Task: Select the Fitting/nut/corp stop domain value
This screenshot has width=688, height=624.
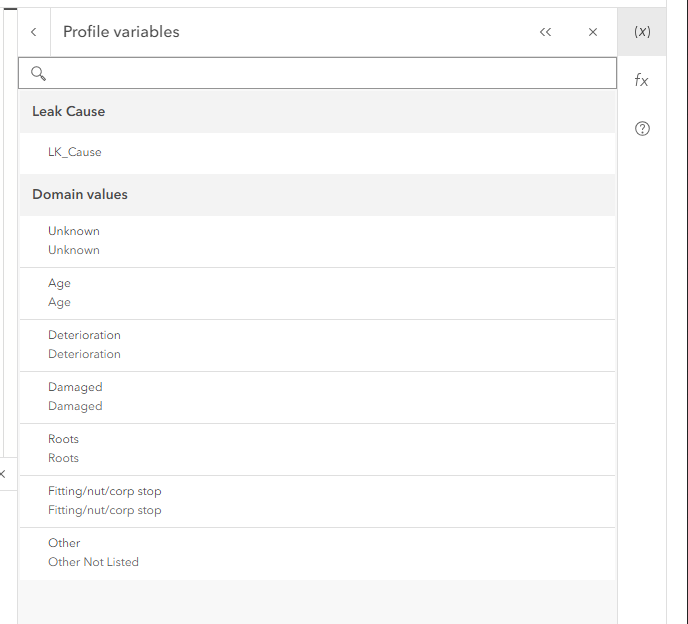Action: (x=104, y=501)
